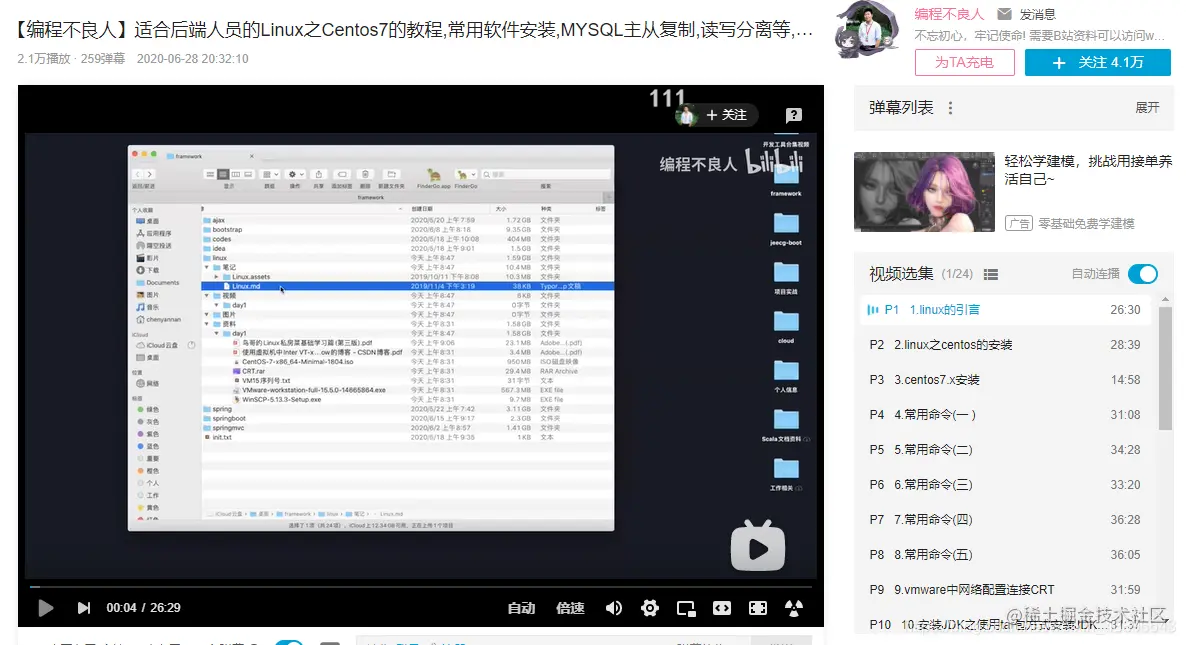Viewport: 1186px width, 645px height.
Task: Click the blue 关注 4.1万 follow button
Action: pos(1098,62)
